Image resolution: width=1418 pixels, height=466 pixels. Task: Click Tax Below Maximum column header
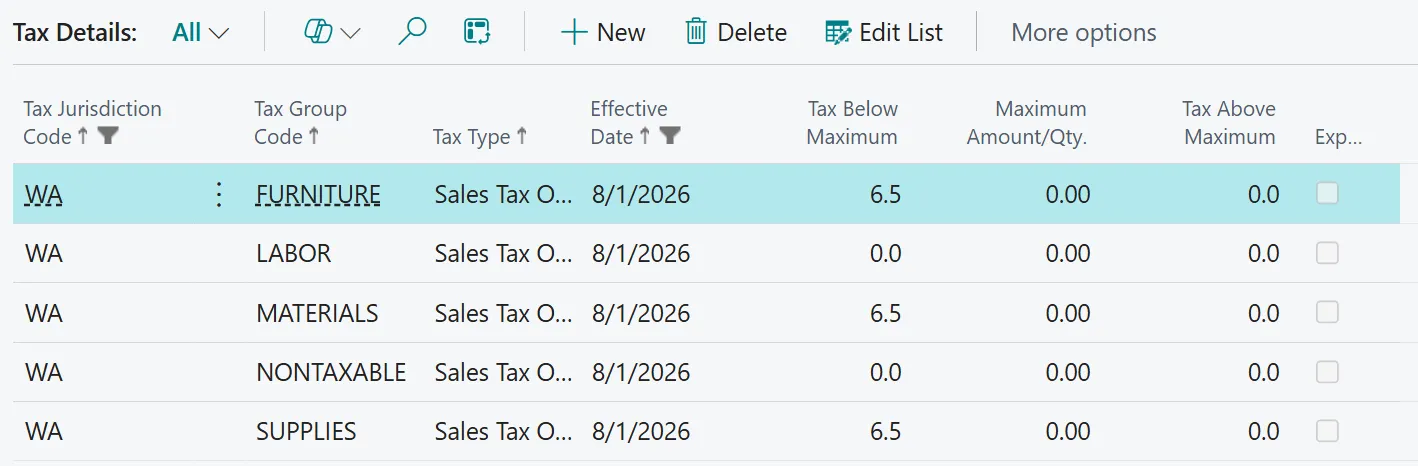(852, 122)
